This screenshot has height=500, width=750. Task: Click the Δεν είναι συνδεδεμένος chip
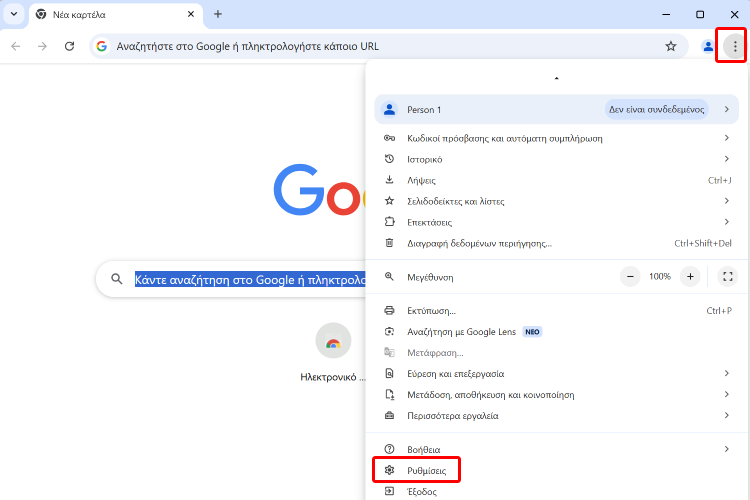[x=656, y=110]
